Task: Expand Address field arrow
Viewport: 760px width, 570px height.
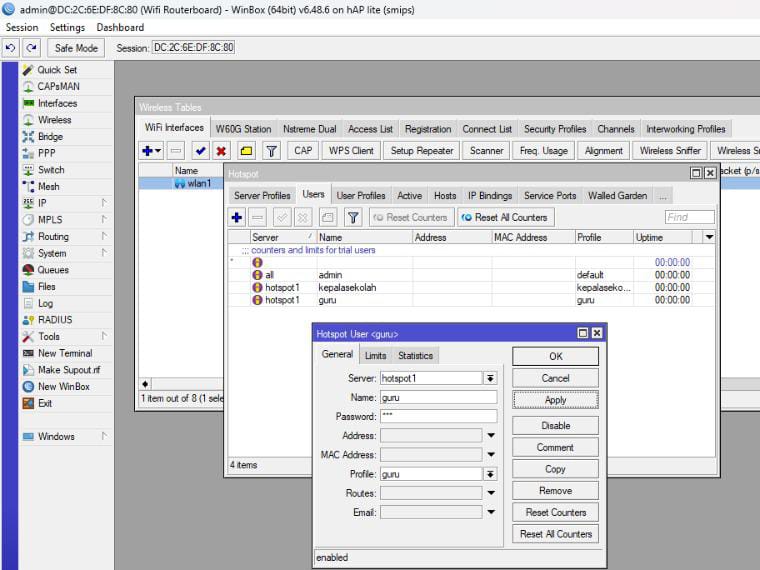Action: [491, 436]
